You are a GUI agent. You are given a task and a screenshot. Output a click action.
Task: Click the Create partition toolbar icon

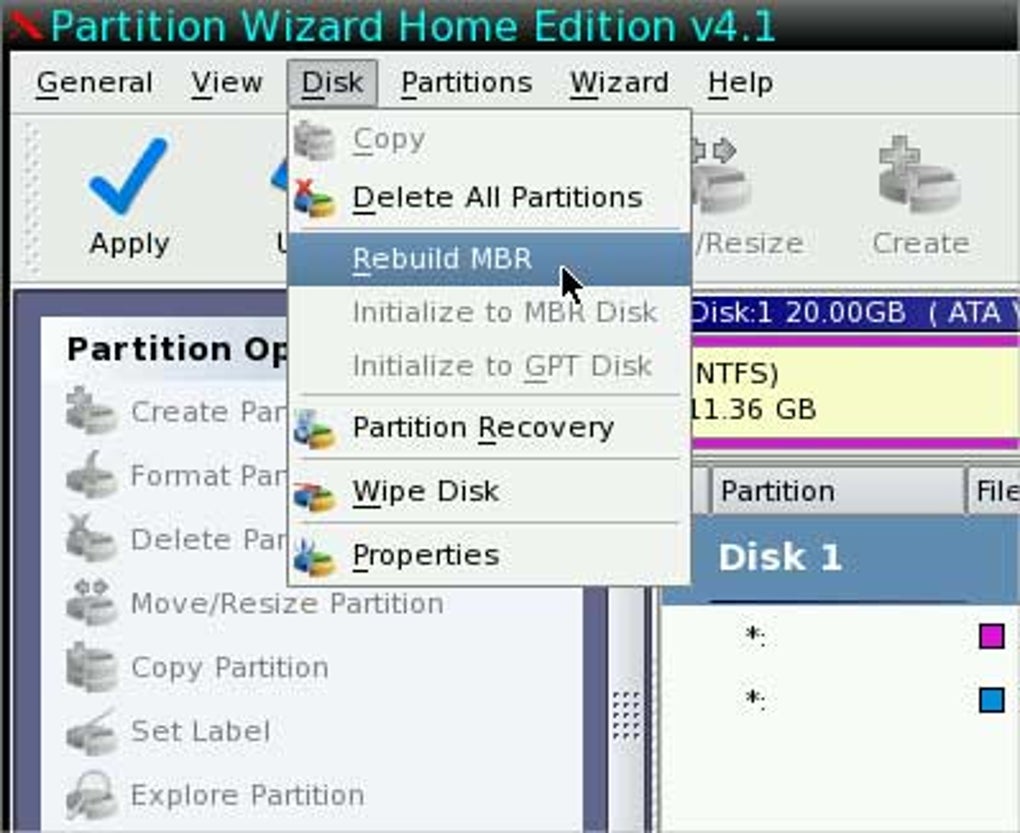(919, 174)
